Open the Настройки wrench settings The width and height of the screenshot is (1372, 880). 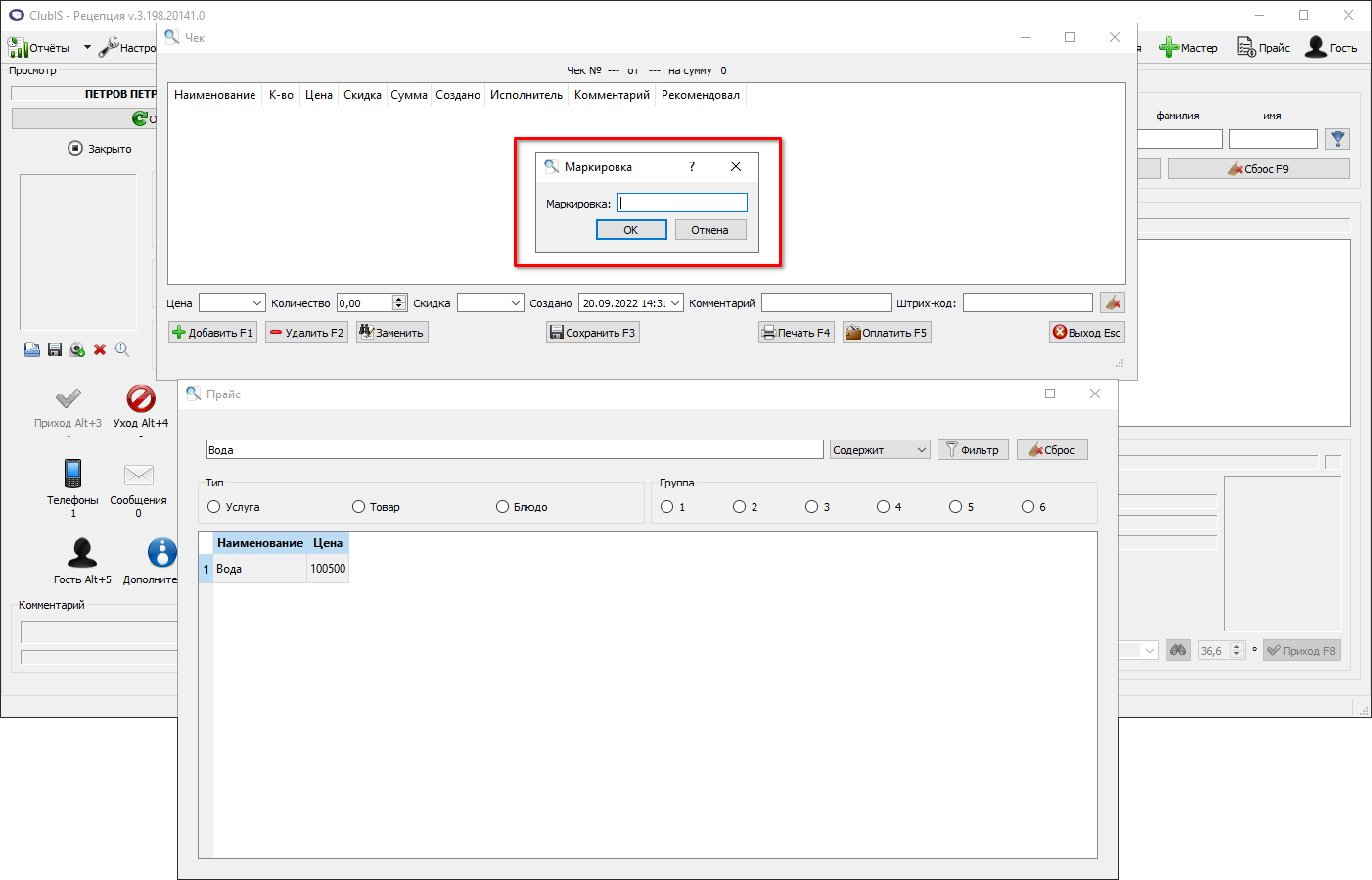(127, 47)
